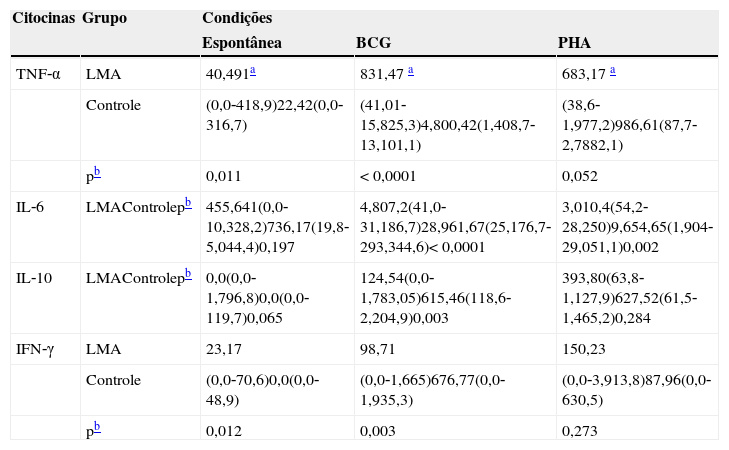Click the BCG subheader
The image size is (729, 450).
pos(373,43)
